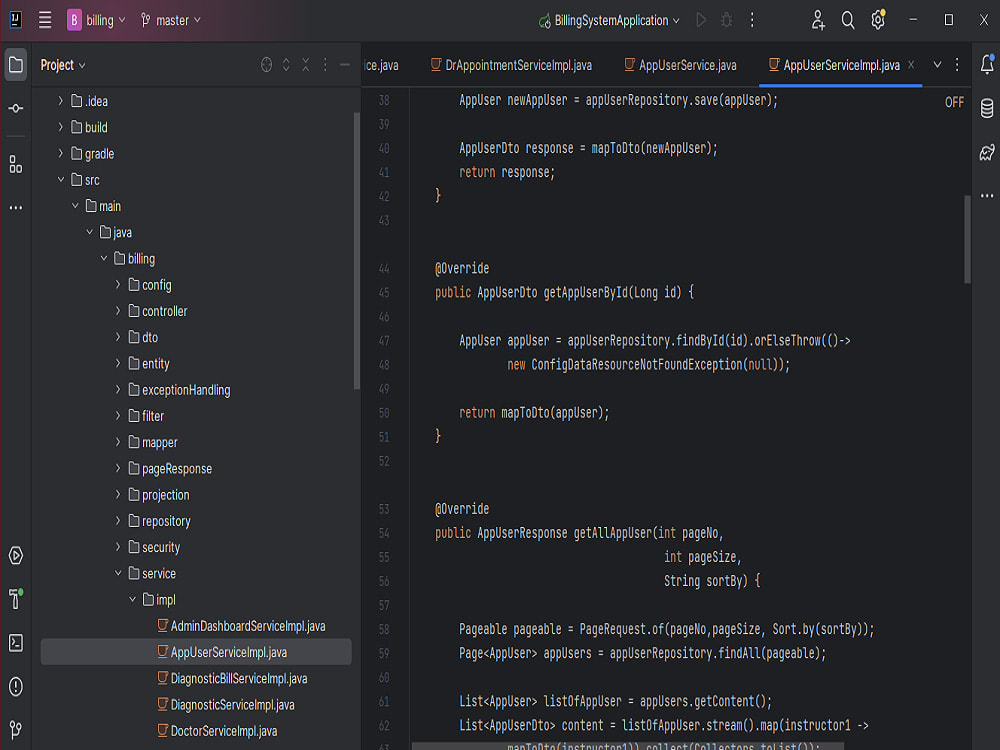Expand the controller folder
1000x750 pixels.
(x=117, y=310)
